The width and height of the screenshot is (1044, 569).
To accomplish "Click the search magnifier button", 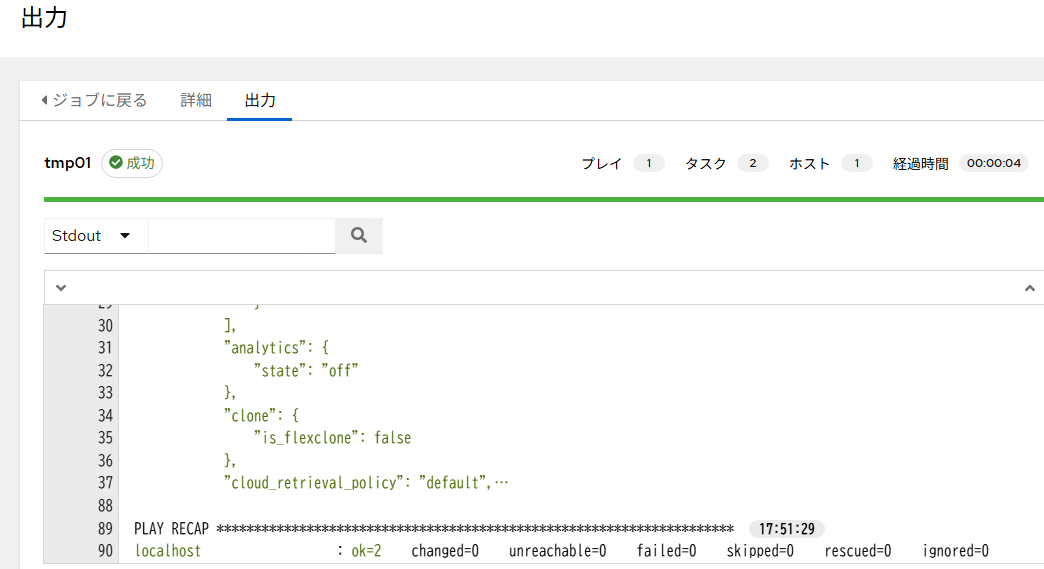I will pos(359,236).
